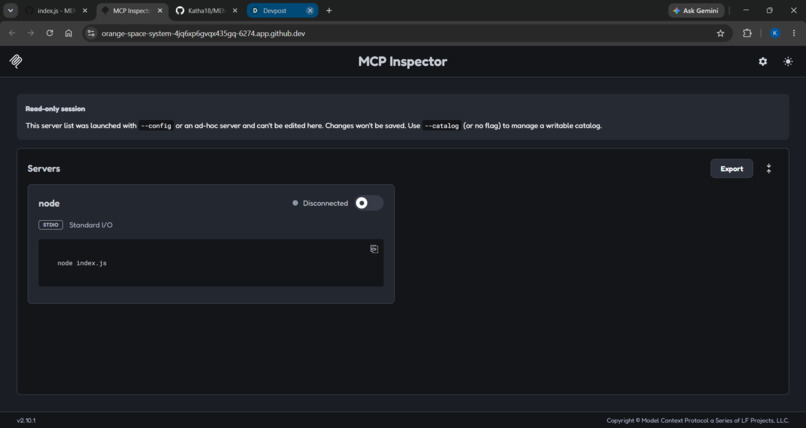Close the index.js tab

(x=85, y=10)
